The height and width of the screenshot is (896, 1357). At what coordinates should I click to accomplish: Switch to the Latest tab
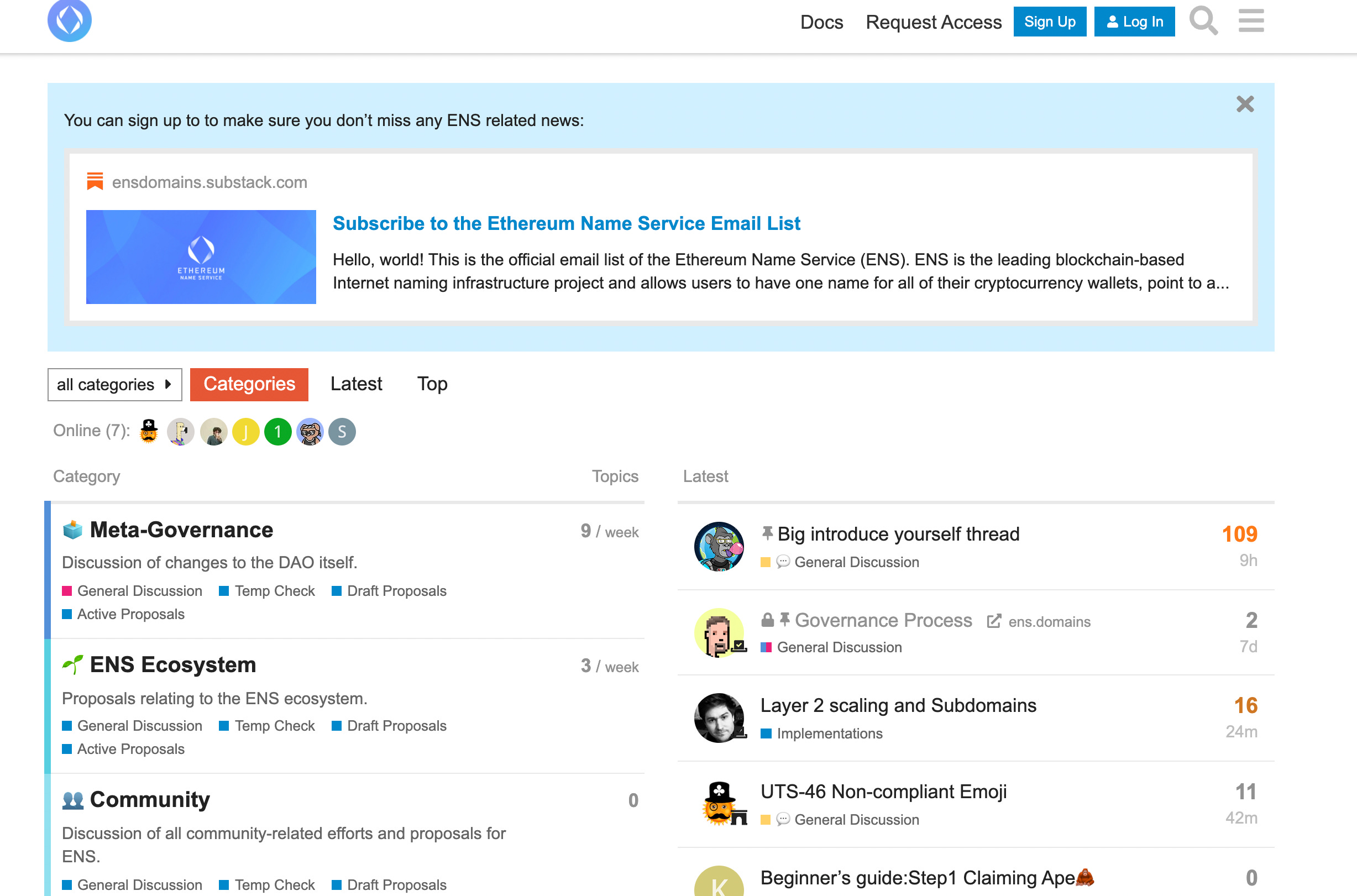(356, 384)
